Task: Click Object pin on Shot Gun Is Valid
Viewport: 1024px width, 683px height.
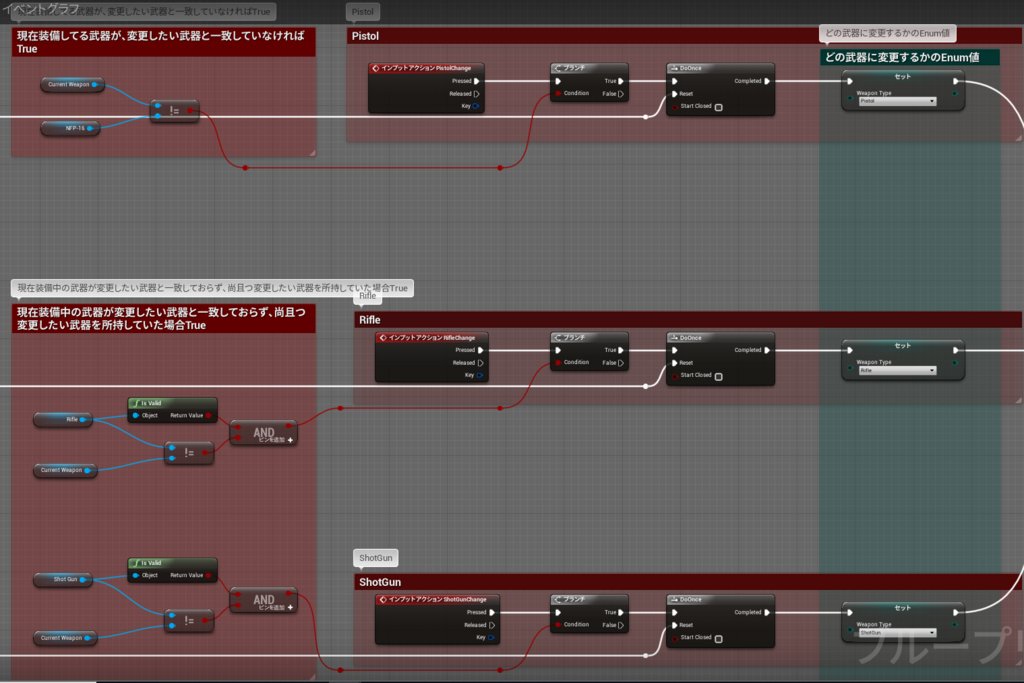Action: pos(136,575)
